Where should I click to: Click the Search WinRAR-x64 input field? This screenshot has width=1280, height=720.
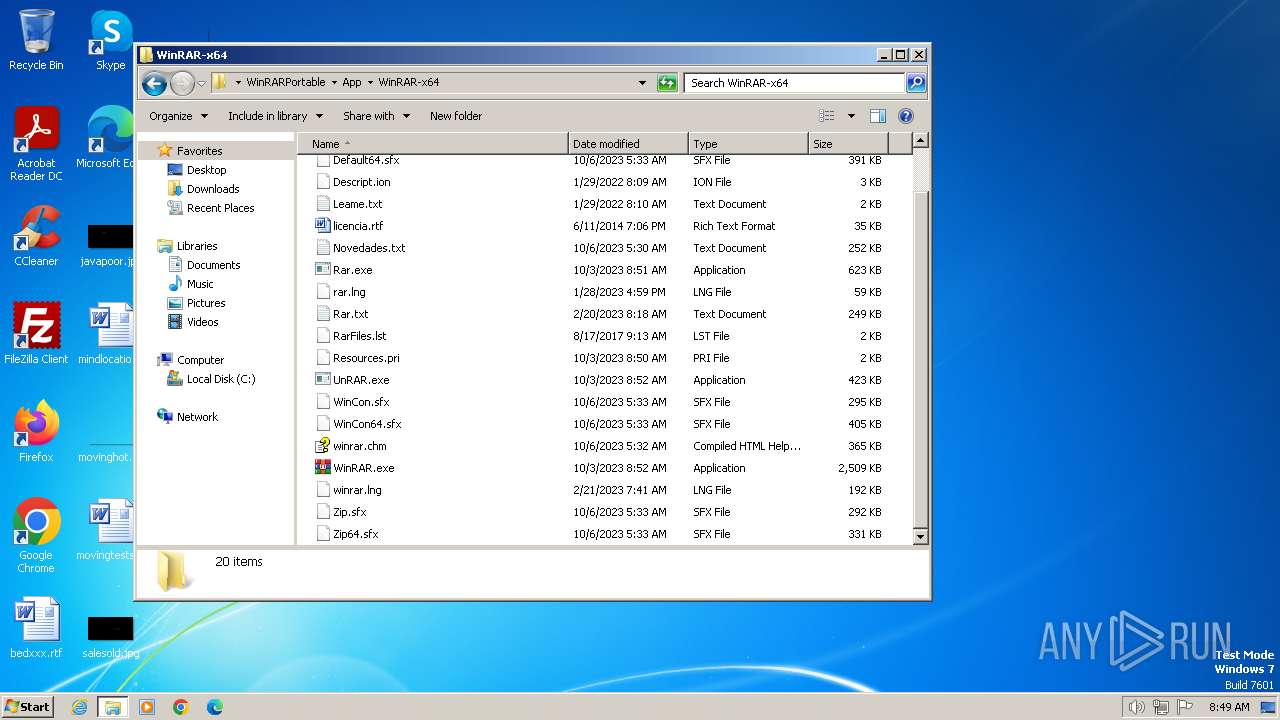(795, 83)
